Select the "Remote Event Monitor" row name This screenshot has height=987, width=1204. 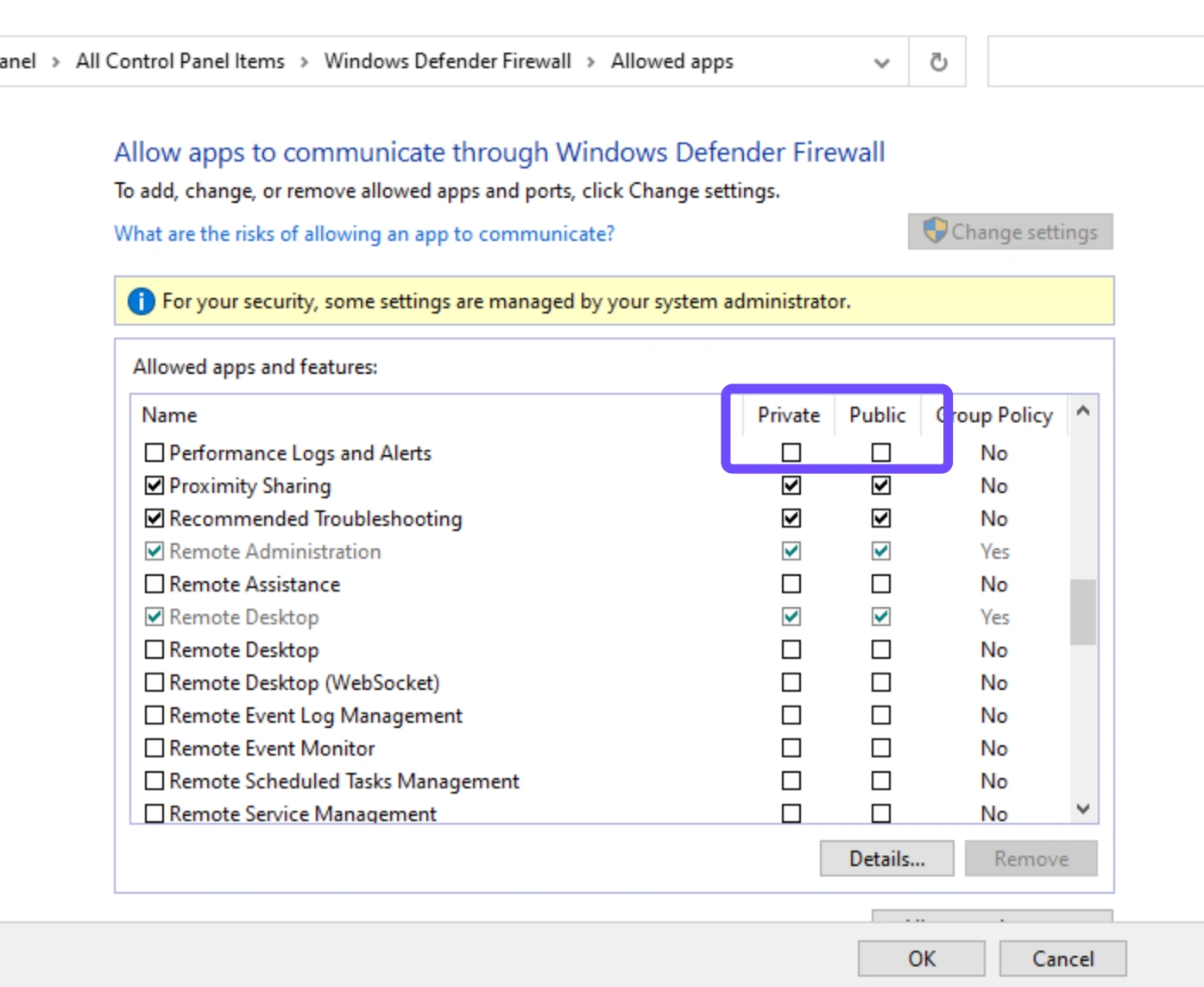pyautogui.click(x=272, y=749)
